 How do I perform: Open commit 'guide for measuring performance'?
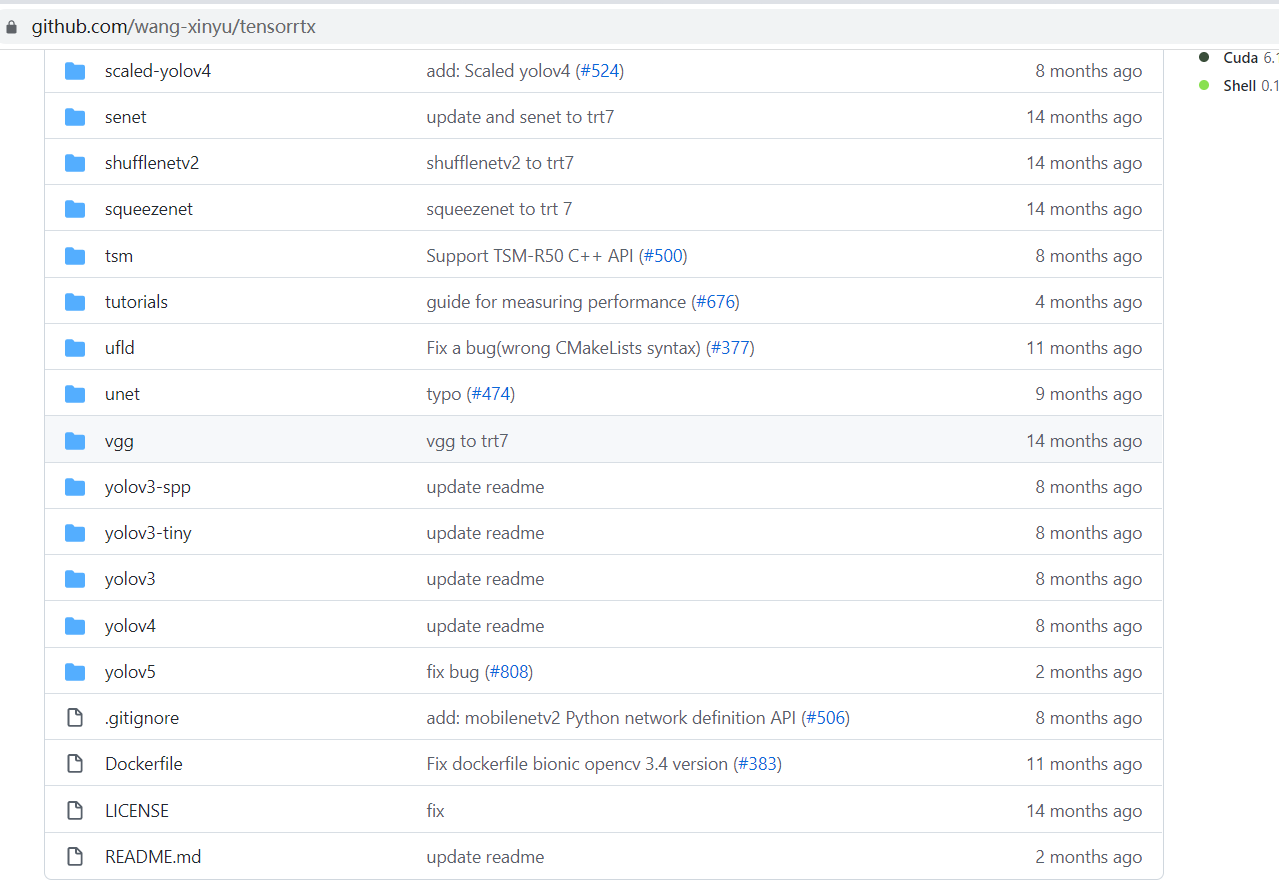556,302
